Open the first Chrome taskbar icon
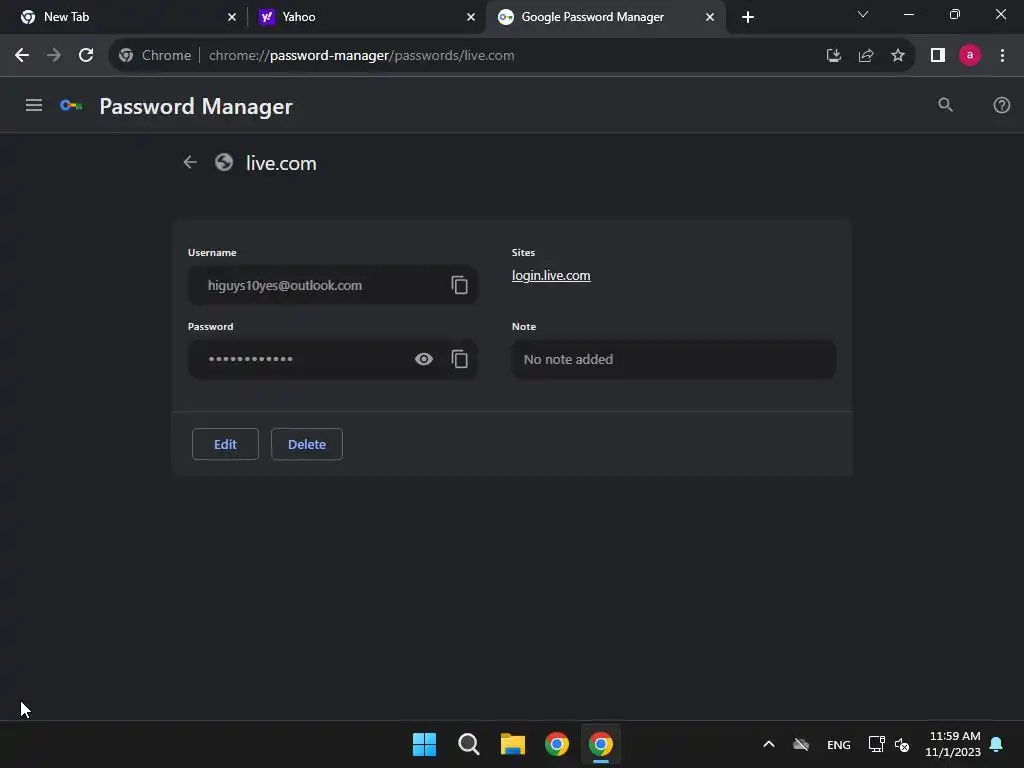1024x768 pixels. 557,744
